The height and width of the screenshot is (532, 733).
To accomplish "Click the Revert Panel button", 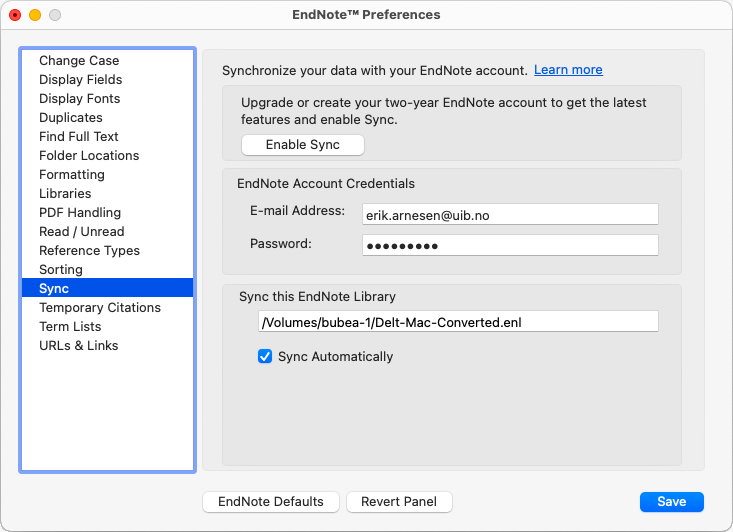I will 399,502.
